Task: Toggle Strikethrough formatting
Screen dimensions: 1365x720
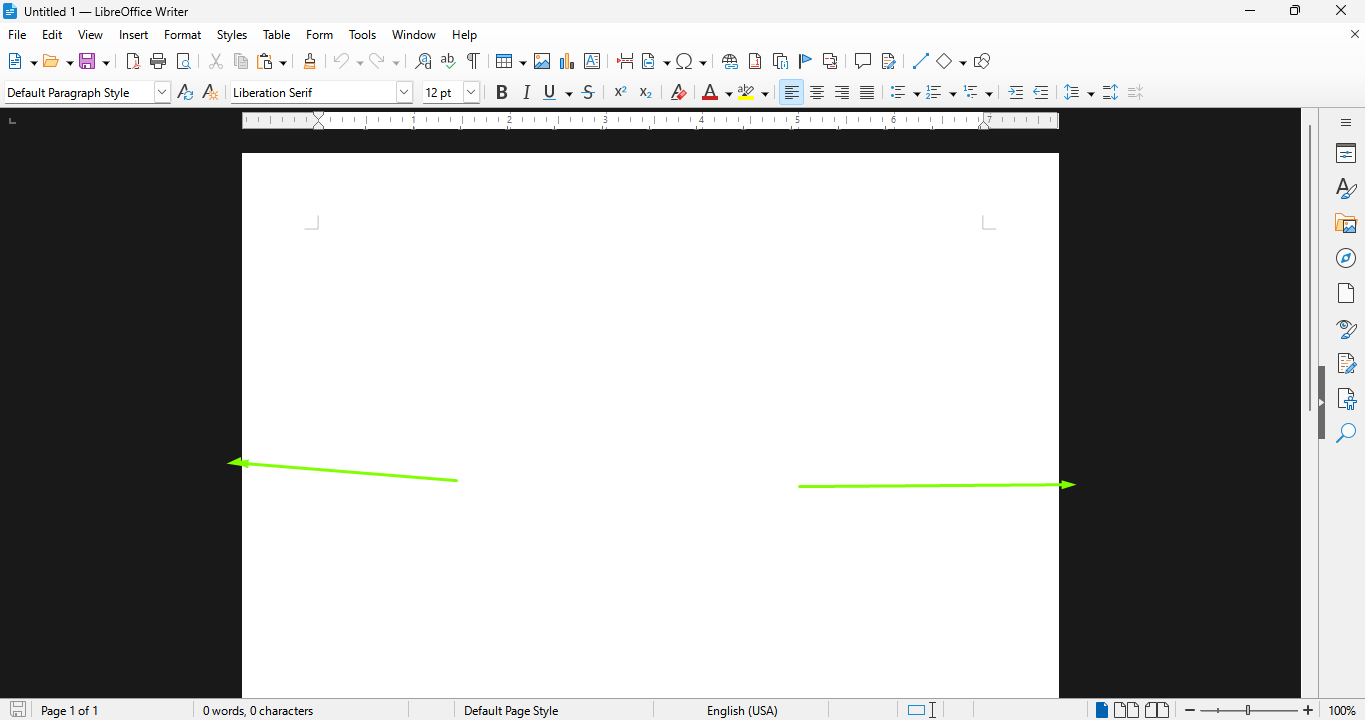Action: tap(588, 92)
